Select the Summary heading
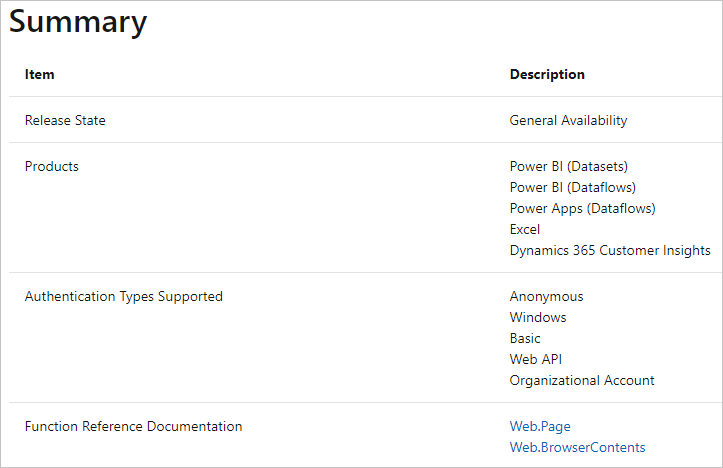 click(78, 22)
